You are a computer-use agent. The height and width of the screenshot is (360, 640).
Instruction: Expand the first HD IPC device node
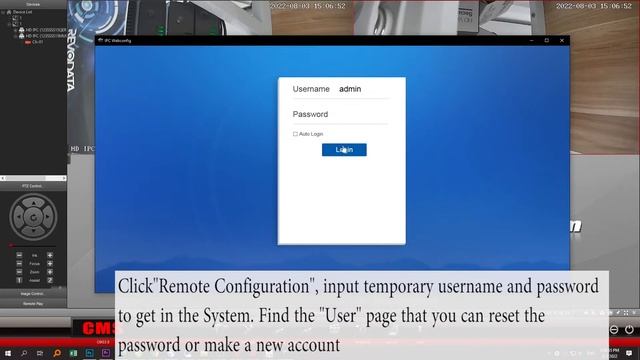tap(16, 30)
